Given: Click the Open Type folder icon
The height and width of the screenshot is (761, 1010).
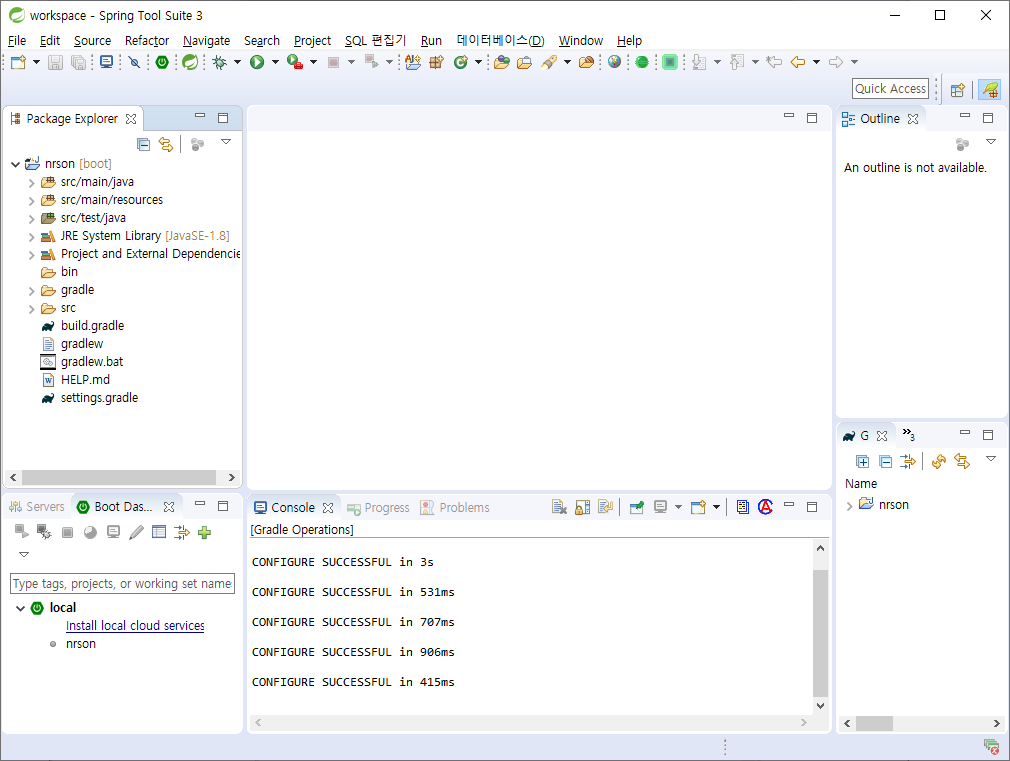Looking at the screenshot, I should pyautogui.click(x=502, y=62).
